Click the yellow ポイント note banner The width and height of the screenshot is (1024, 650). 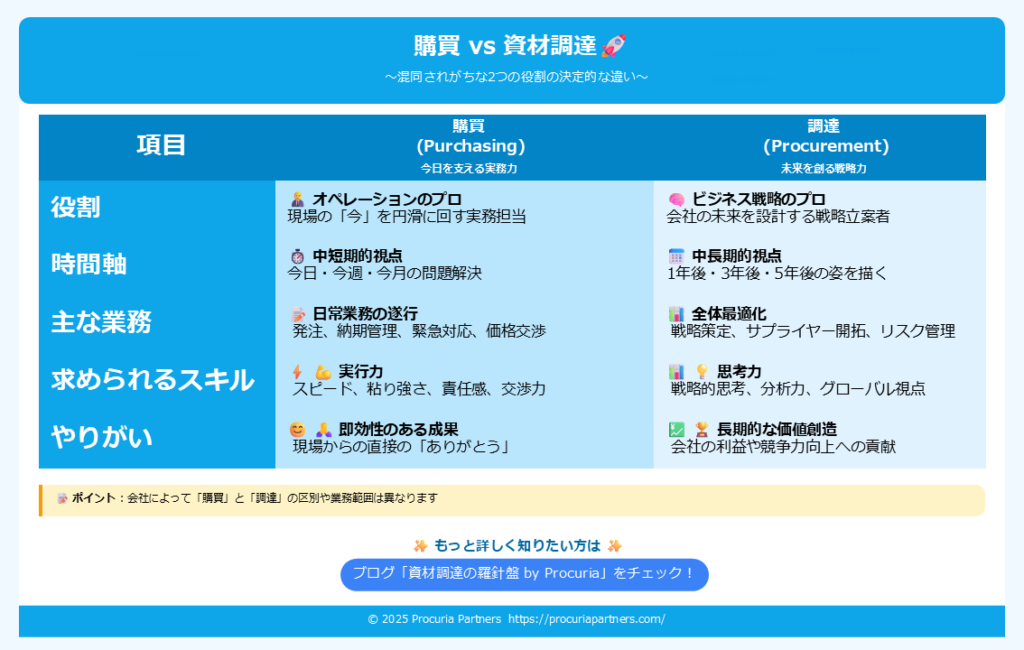(512, 498)
